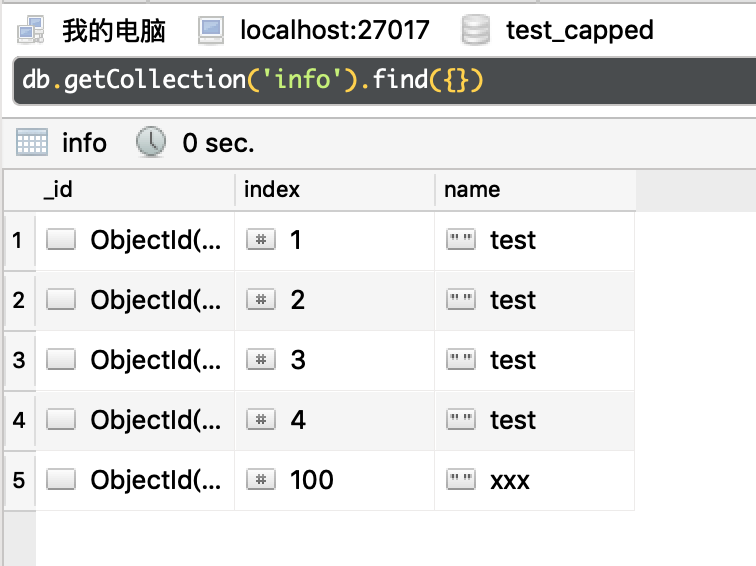The width and height of the screenshot is (756, 566).
Task: Click the 0 sec. execution time text
Action: [218, 143]
